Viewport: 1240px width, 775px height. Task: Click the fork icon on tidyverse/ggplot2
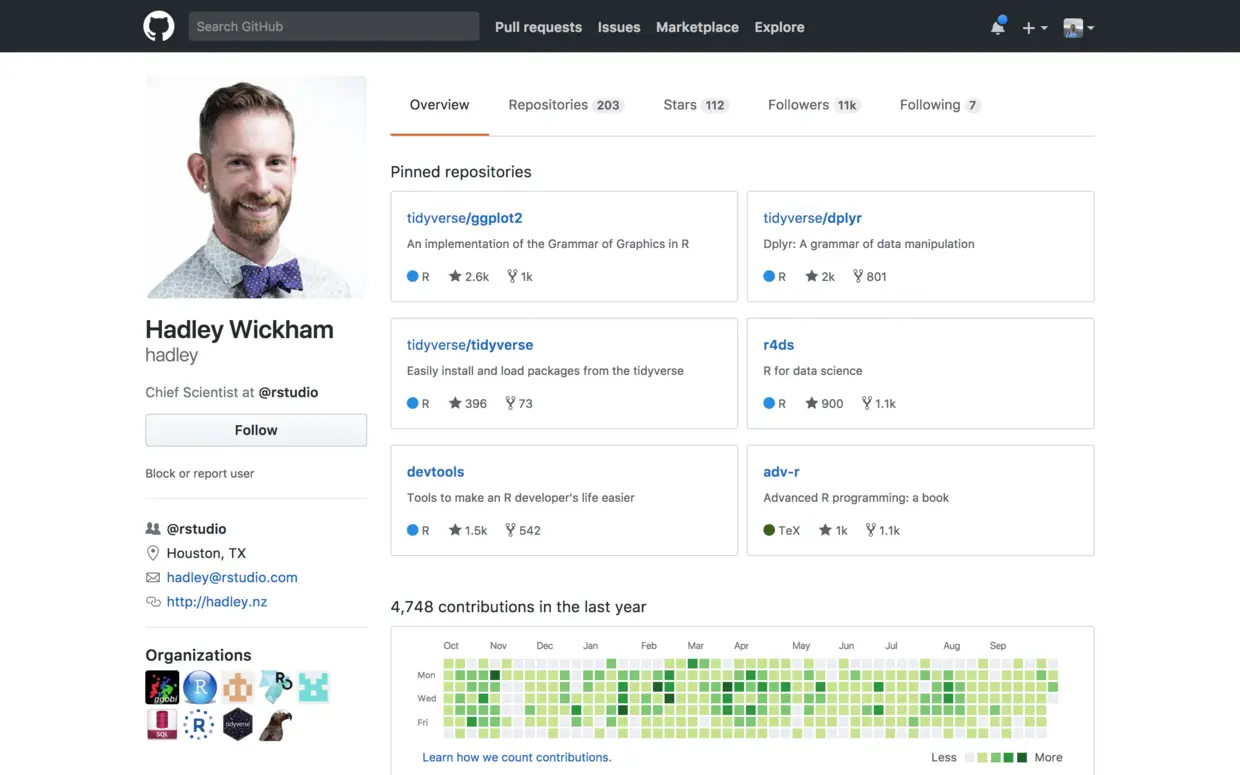click(512, 276)
